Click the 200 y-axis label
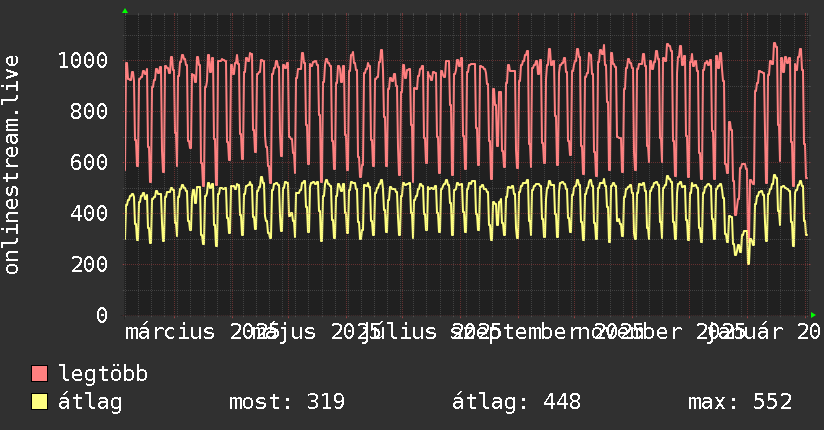Viewport: 824px width, 430px height. [x=89, y=264]
